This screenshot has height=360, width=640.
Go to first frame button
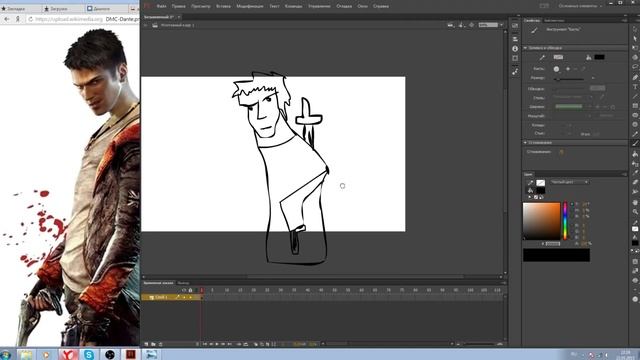[x=205, y=344]
